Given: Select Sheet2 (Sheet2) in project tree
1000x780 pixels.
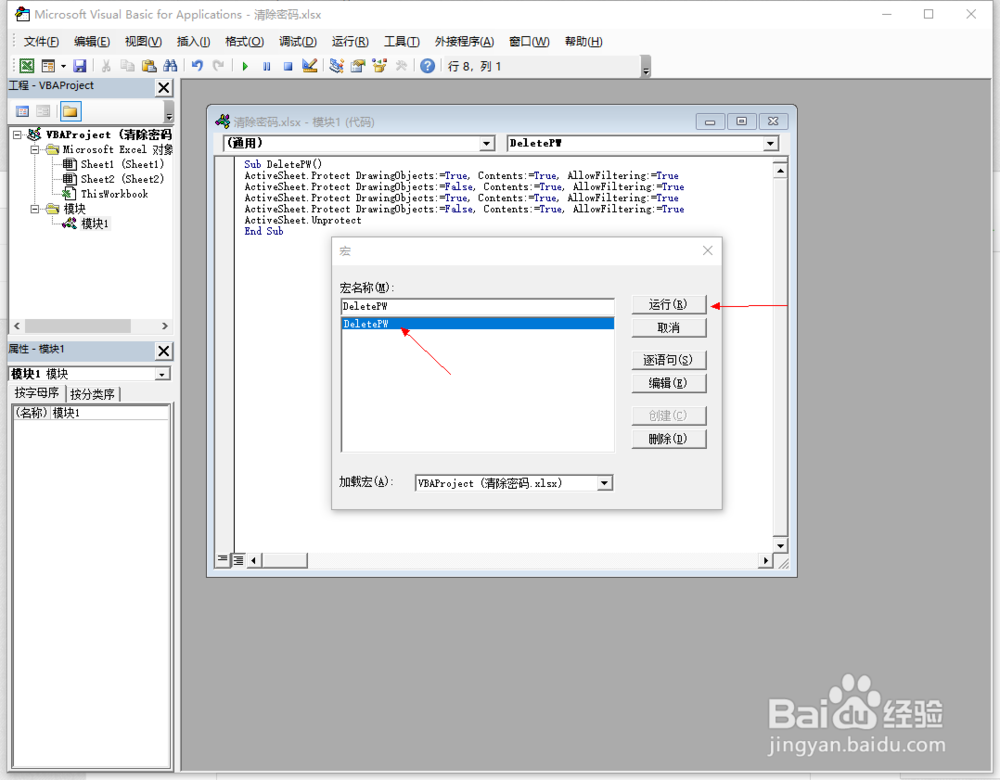Looking at the screenshot, I should pyautogui.click(x=122, y=179).
